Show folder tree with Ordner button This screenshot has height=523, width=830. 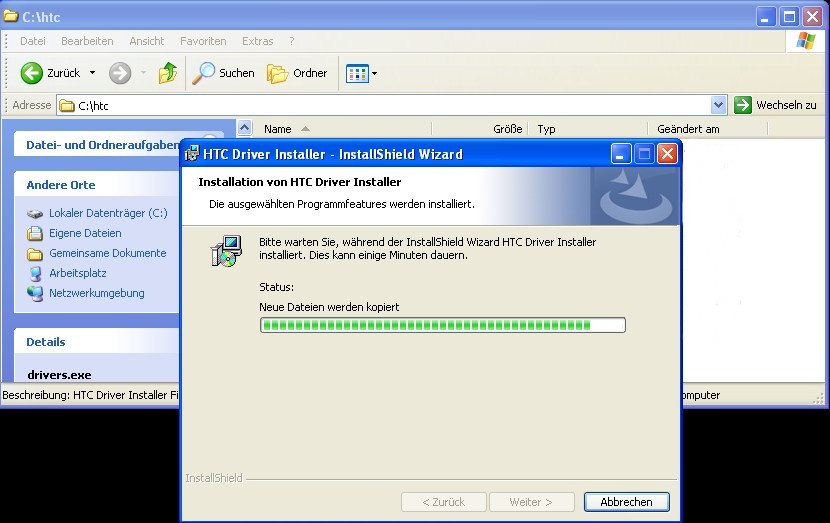[297, 73]
